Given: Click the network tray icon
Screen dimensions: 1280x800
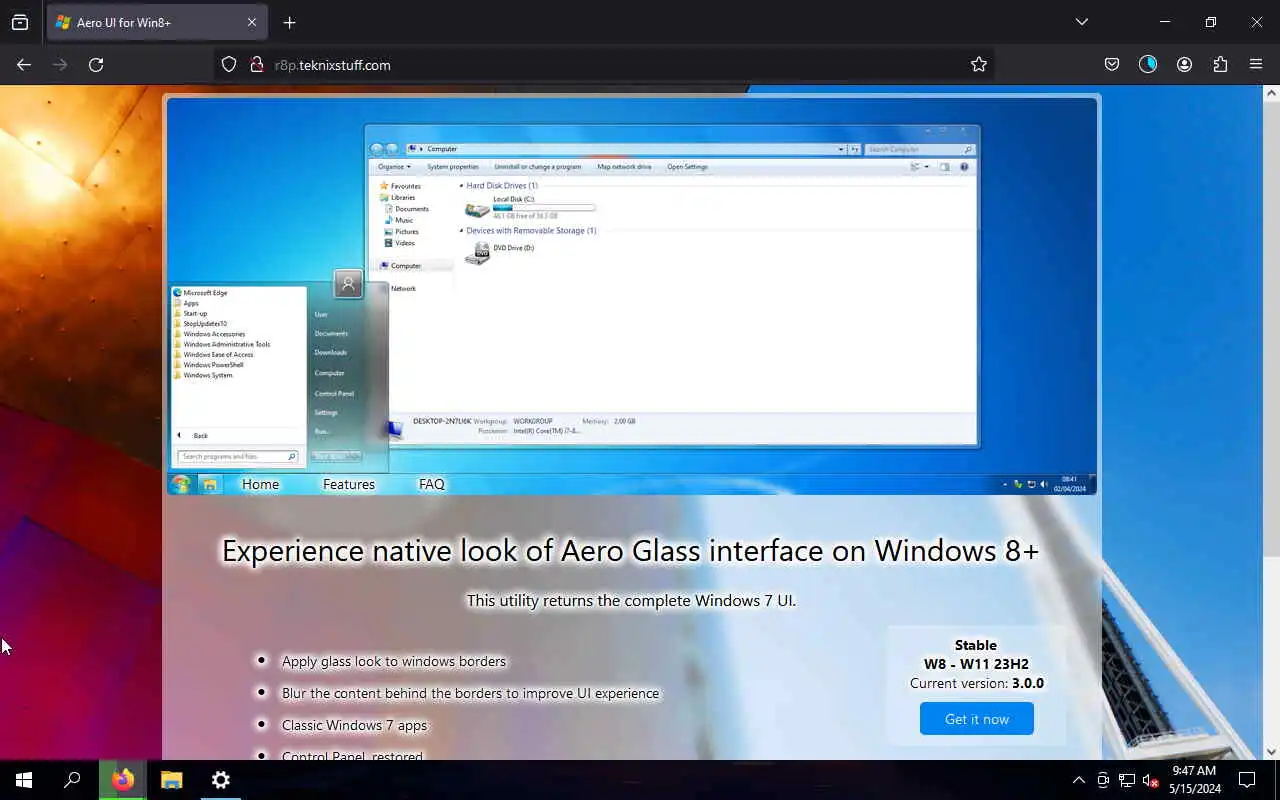Looking at the screenshot, I should (1127, 780).
